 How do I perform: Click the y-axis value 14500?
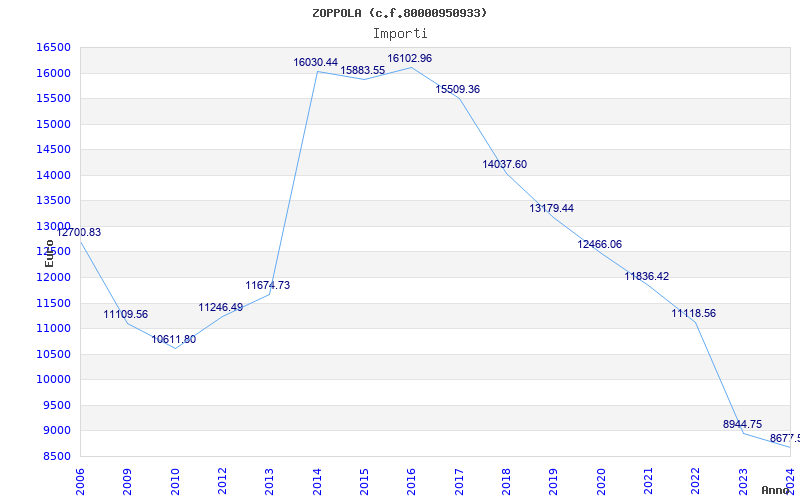click(53, 149)
